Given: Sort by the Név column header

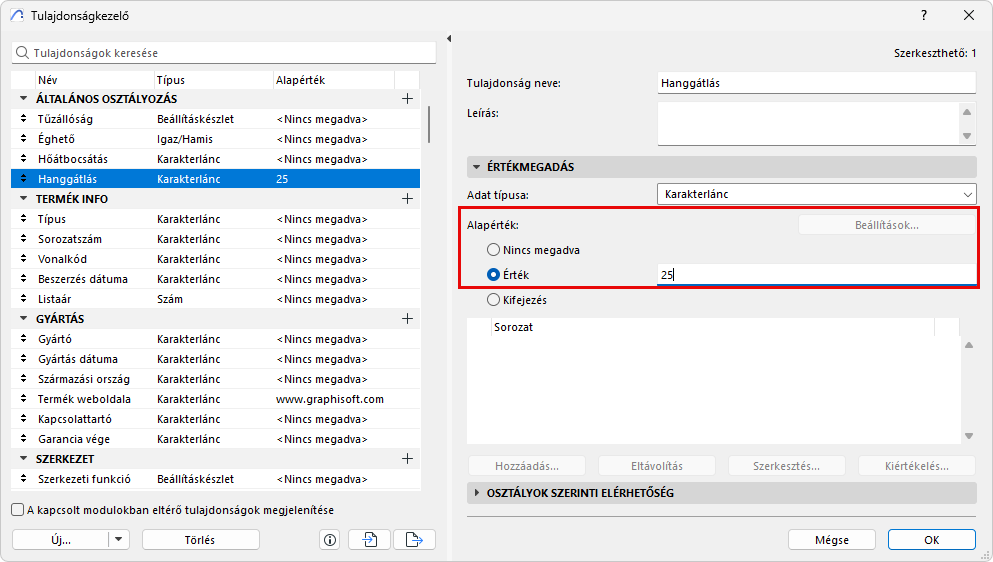Looking at the screenshot, I should (x=95, y=80).
